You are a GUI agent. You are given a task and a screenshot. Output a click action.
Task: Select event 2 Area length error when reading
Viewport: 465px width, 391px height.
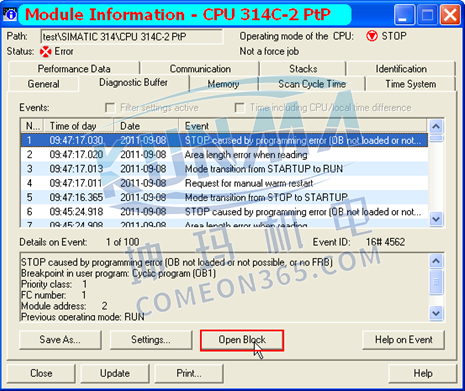[224, 155]
